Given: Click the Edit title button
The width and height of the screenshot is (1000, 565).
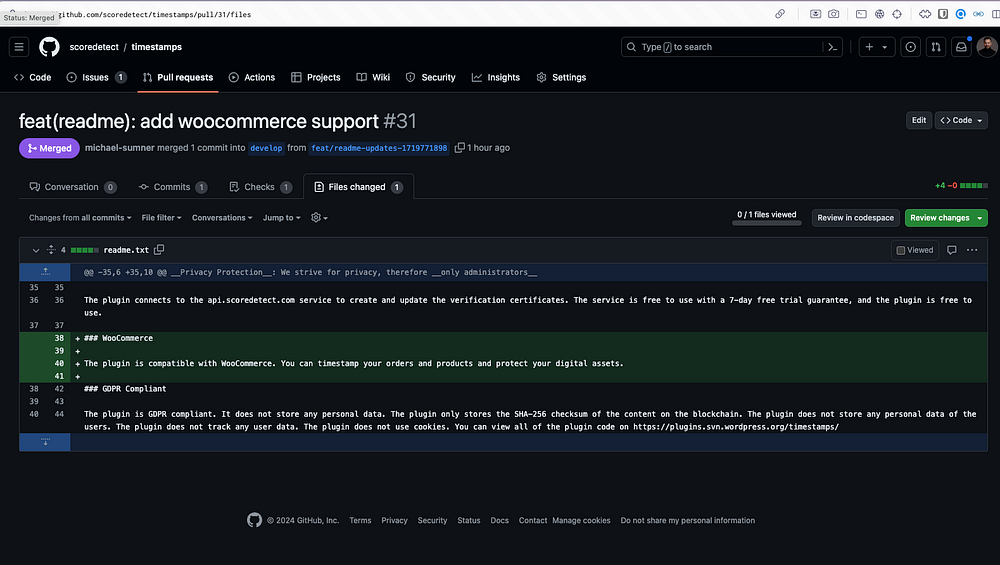Looking at the screenshot, I should point(918,120).
